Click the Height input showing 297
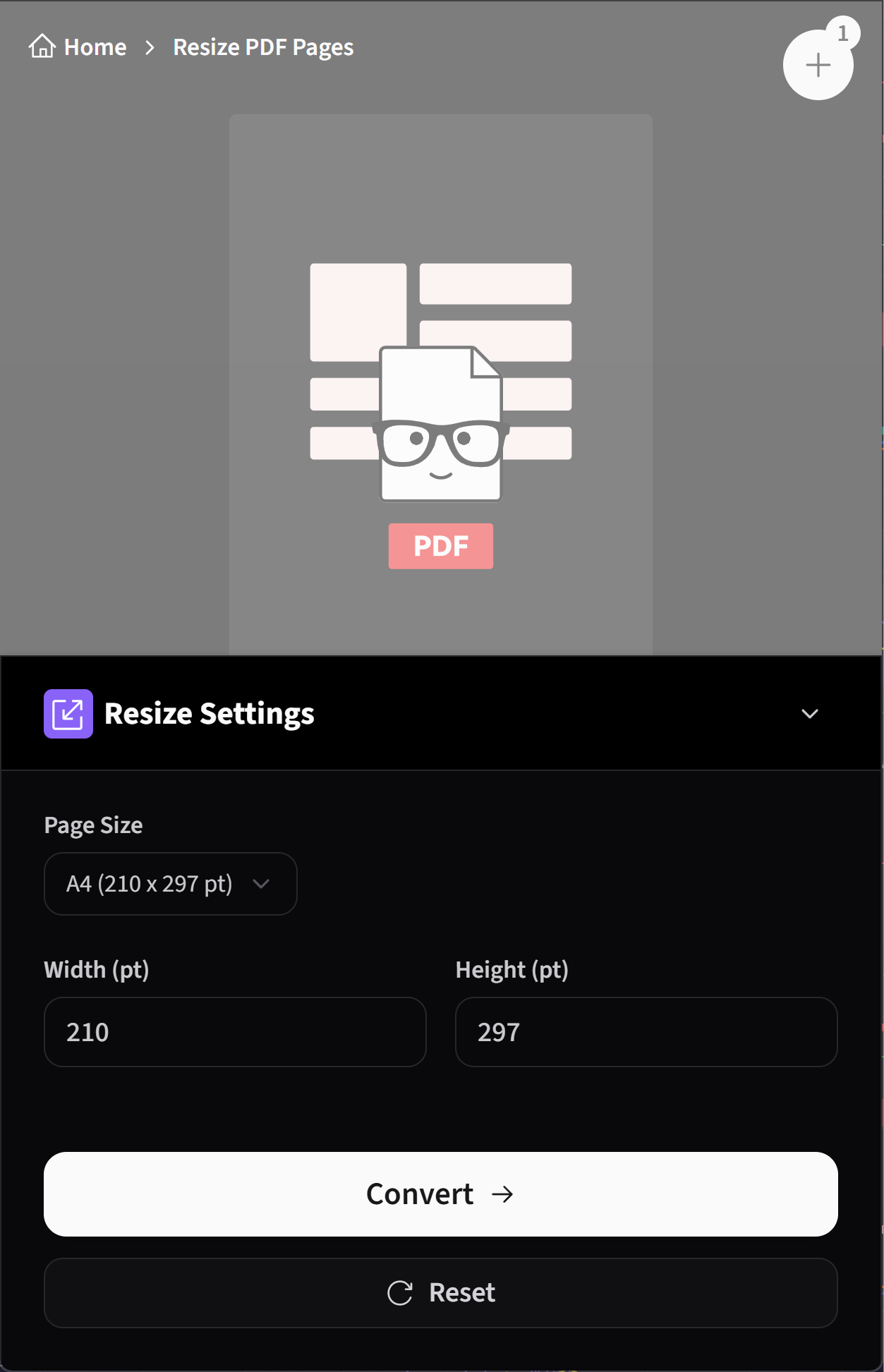 coord(646,1032)
